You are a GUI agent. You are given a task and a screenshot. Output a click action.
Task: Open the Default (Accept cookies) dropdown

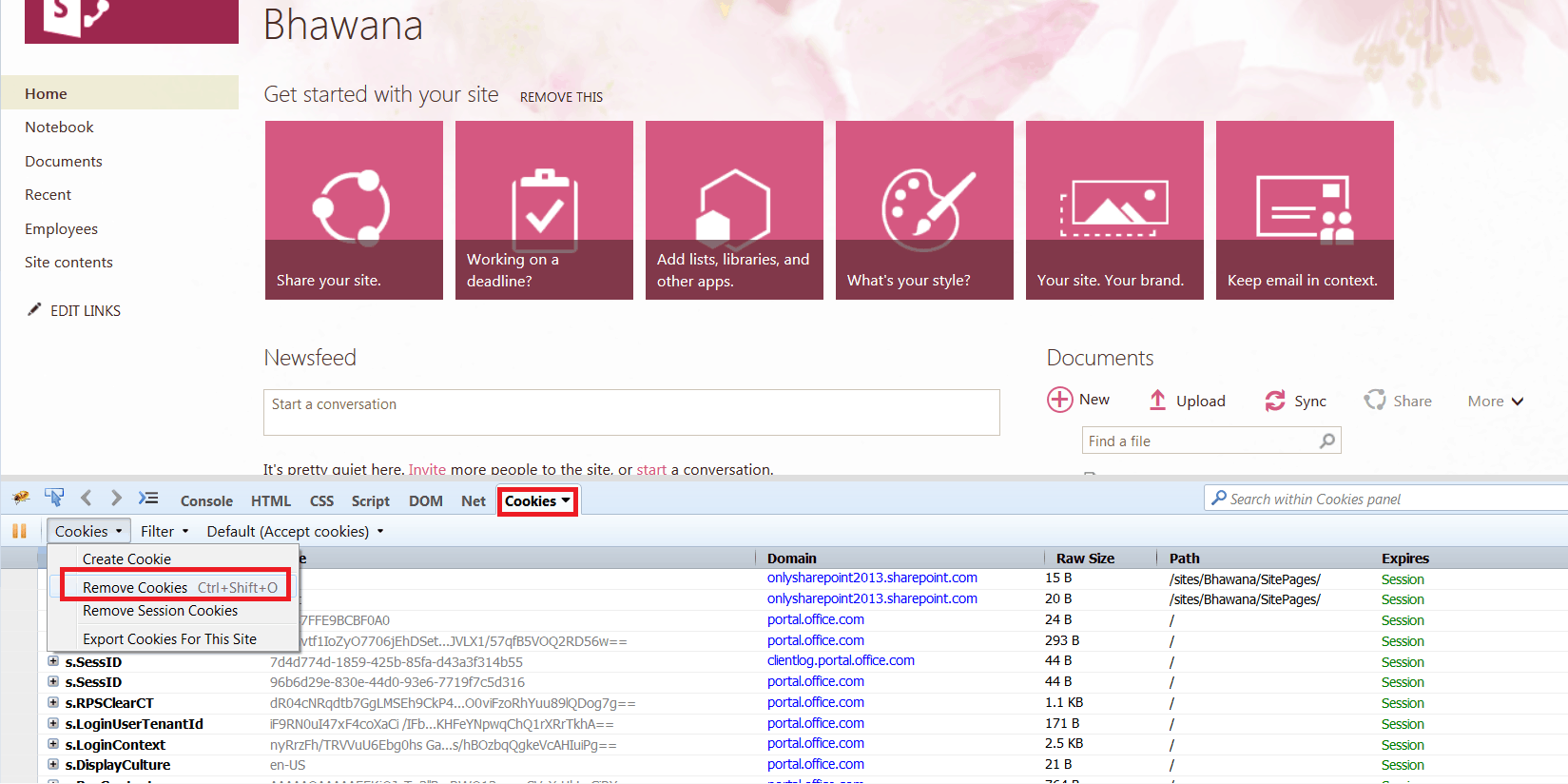tap(295, 531)
